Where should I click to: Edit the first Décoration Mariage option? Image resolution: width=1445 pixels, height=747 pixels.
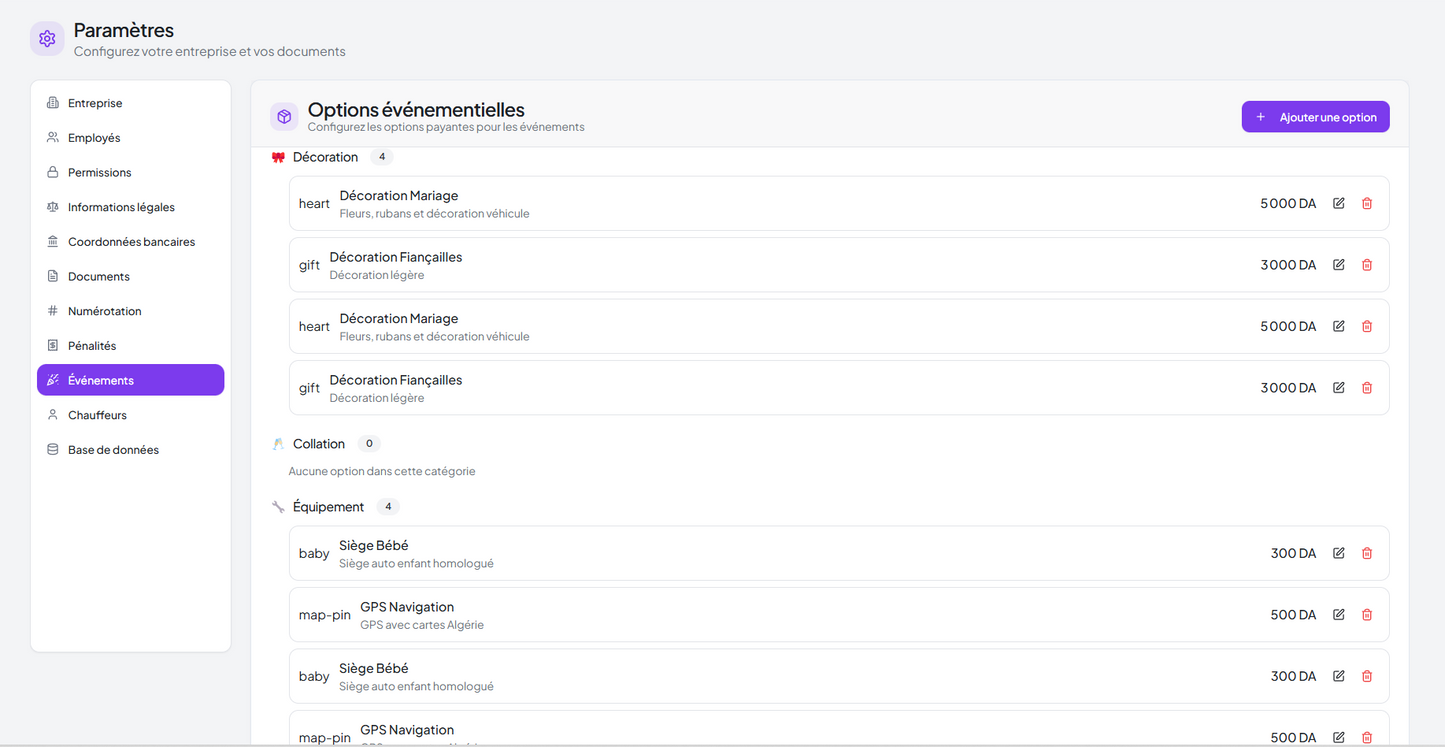click(x=1338, y=204)
